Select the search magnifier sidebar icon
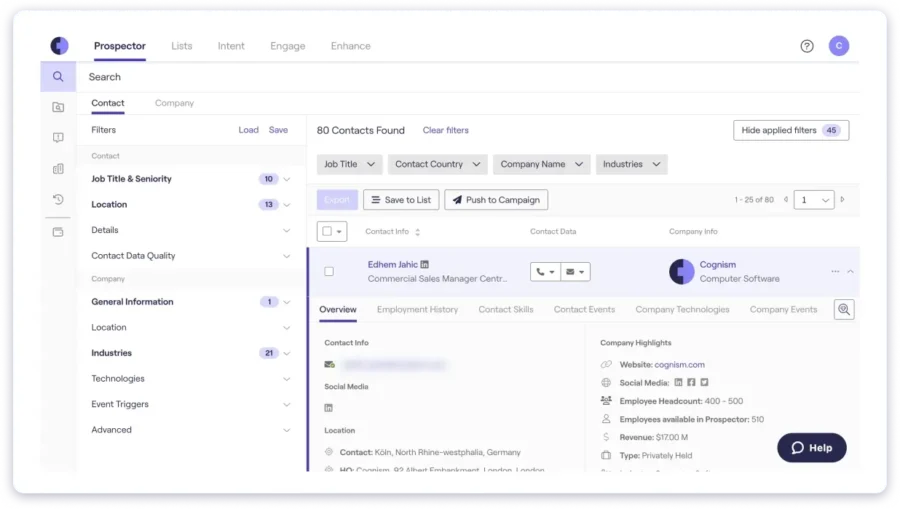900x509 pixels. pyautogui.click(x=58, y=76)
